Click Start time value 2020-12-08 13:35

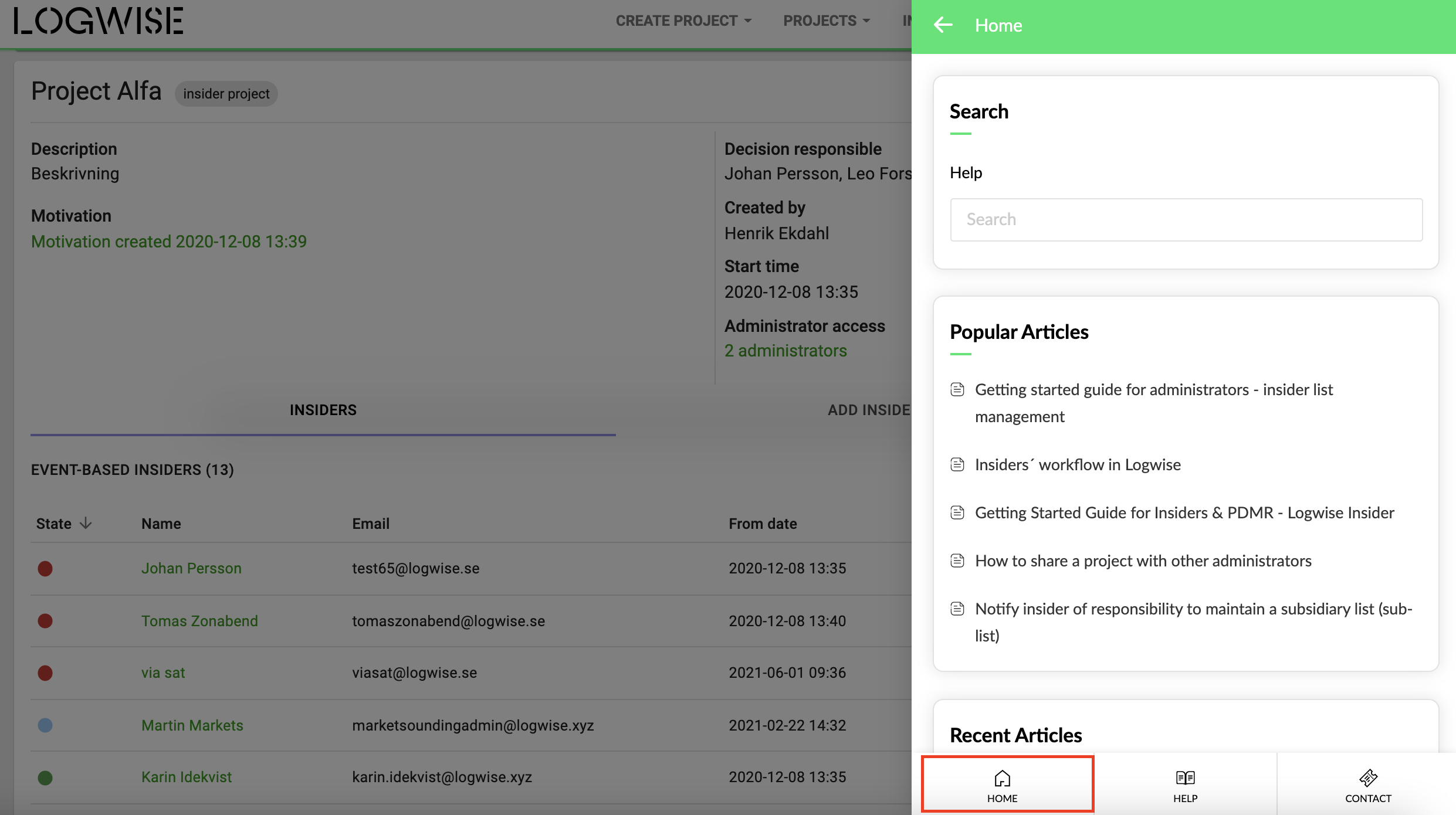[x=791, y=292]
